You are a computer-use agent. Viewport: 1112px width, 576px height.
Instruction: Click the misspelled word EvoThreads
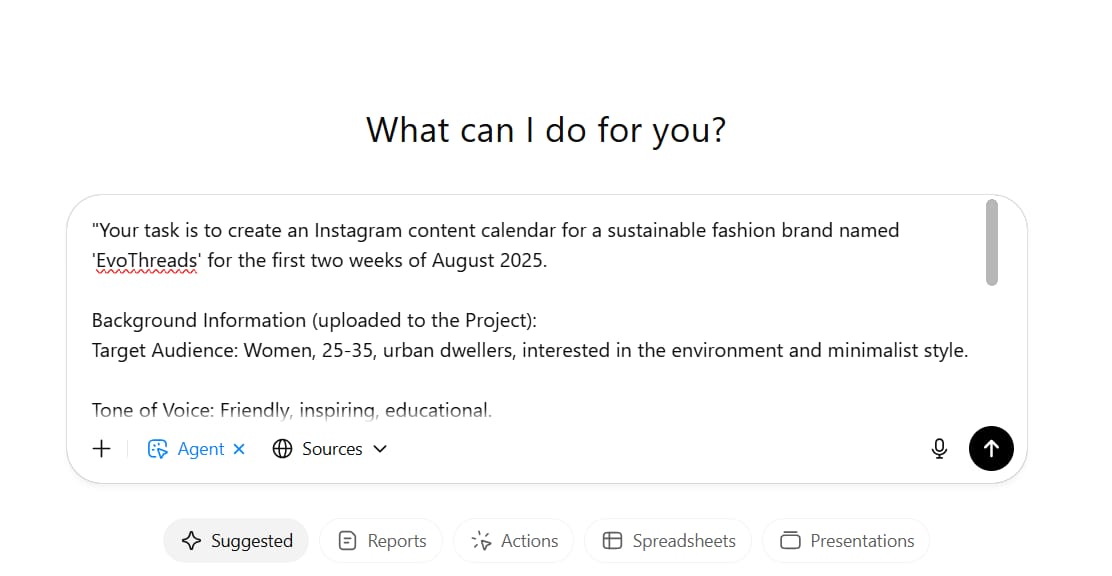(x=146, y=260)
